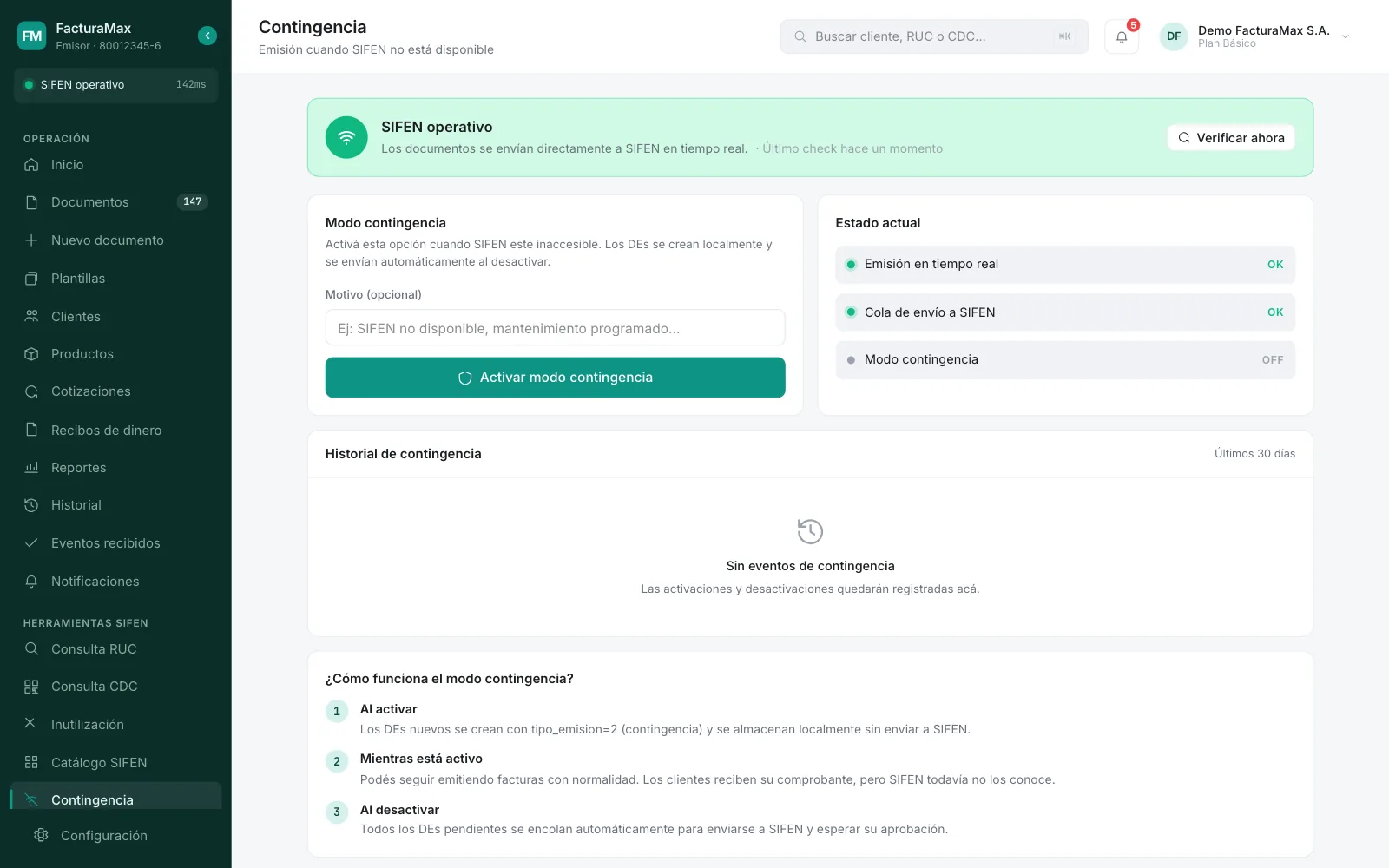1389x868 pixels.
Task: Click the Productos box icon
Action: pyautogui.click(x=31, y=354)
